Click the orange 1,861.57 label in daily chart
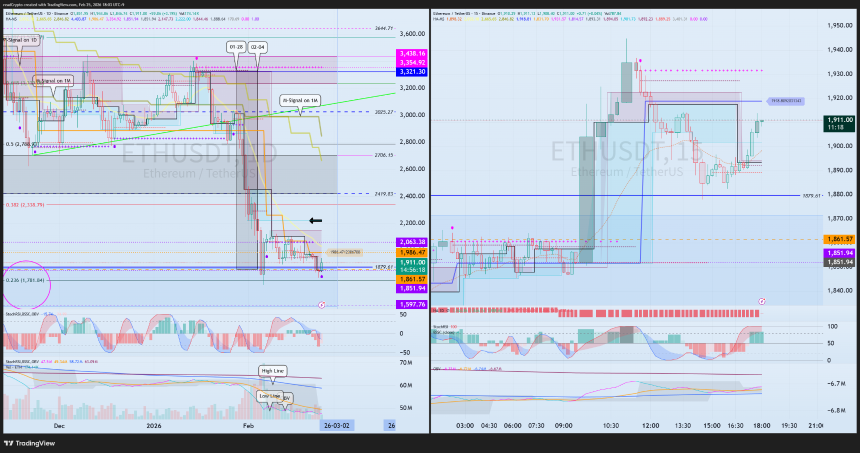 pos(412,279)
